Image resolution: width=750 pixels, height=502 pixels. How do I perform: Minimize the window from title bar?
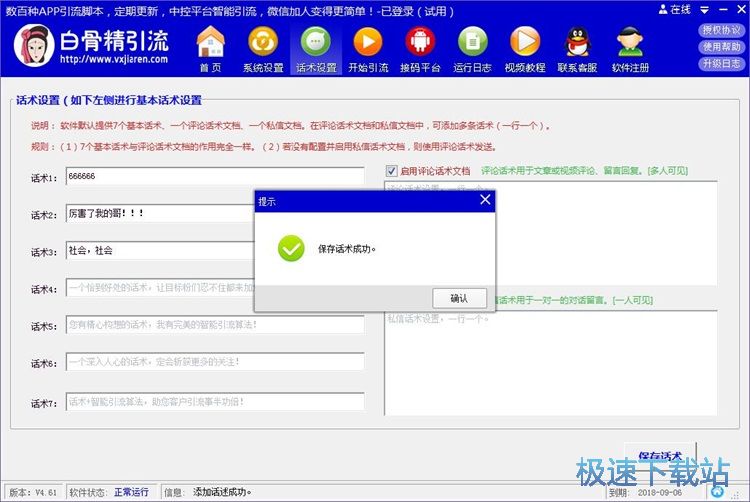(723, 10)
